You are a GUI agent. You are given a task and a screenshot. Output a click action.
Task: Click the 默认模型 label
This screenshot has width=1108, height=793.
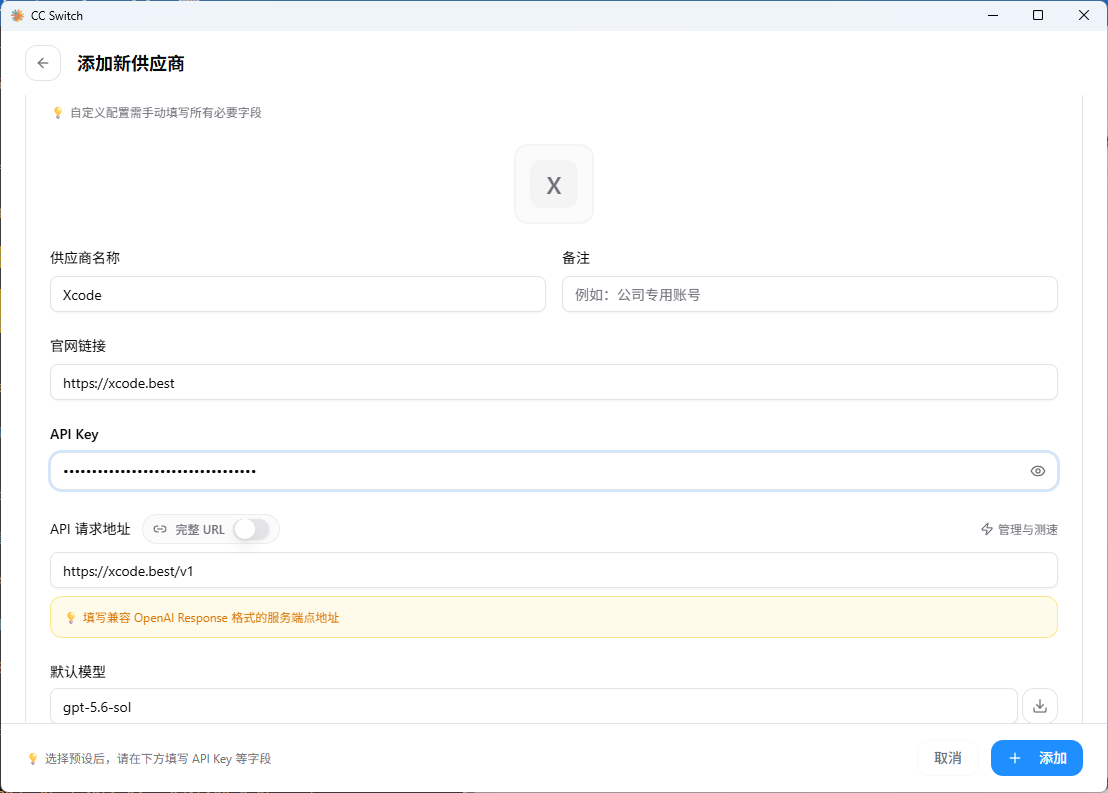78,672
